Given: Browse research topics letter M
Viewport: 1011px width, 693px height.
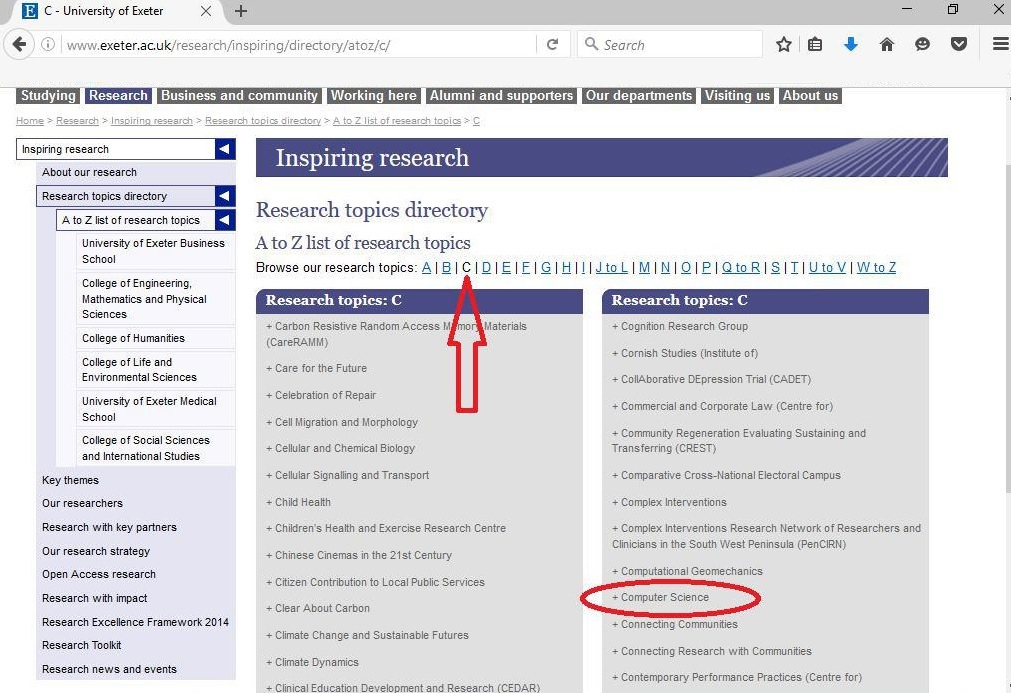Looking at the screenshot, I should coord(644,268).
